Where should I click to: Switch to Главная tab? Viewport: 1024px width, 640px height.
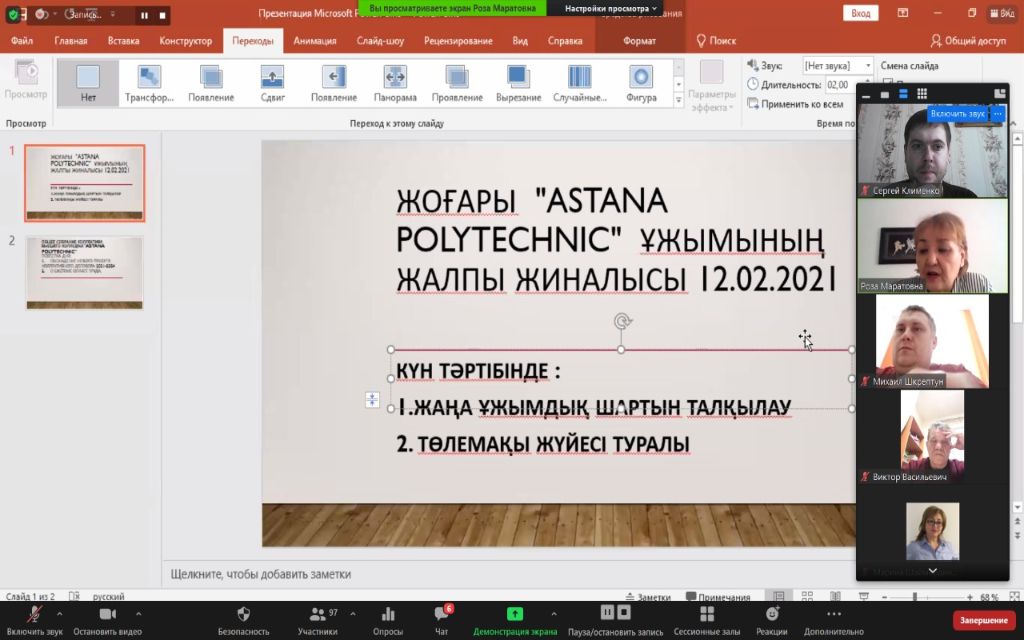coord(71,40)
